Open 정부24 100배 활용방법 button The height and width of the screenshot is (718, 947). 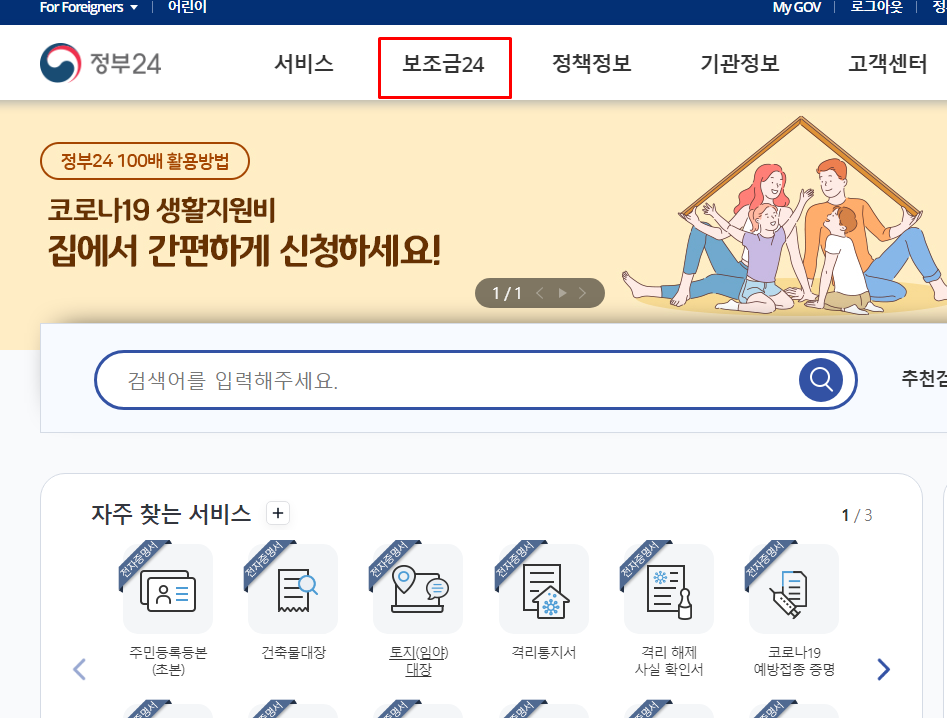click(x=145, y=161)
